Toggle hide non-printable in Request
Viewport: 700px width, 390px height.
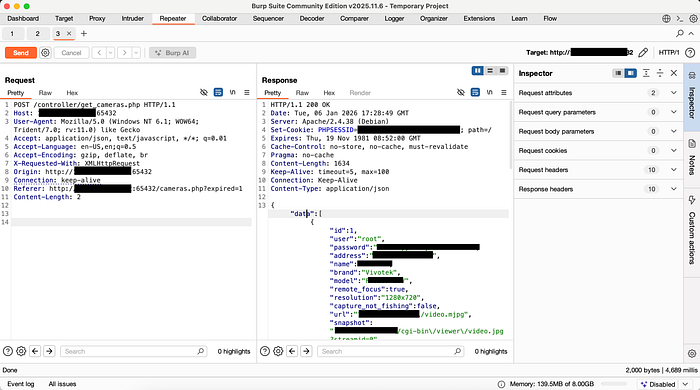204,92
